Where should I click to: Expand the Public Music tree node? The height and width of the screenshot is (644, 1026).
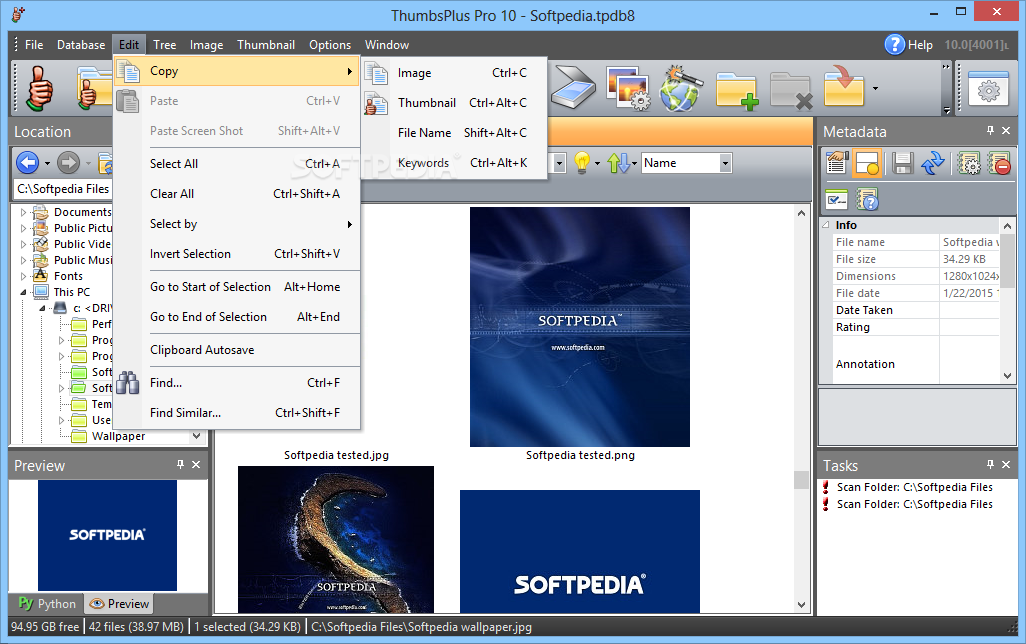click(x=24, y=260)
